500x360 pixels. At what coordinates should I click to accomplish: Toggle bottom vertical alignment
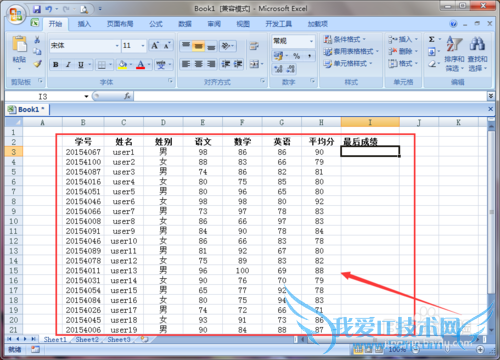tap(211, 46)
